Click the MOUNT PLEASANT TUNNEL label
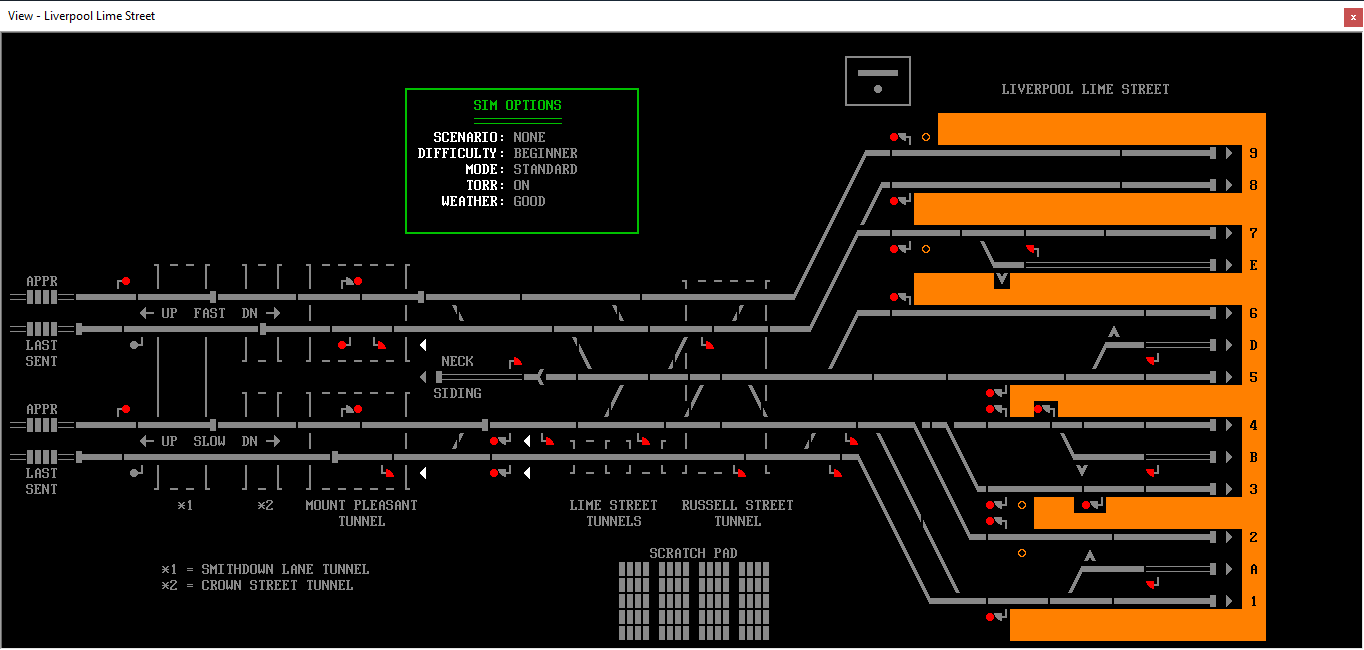The height and width of the screenshot is (650, 1364). pos(361,513)
